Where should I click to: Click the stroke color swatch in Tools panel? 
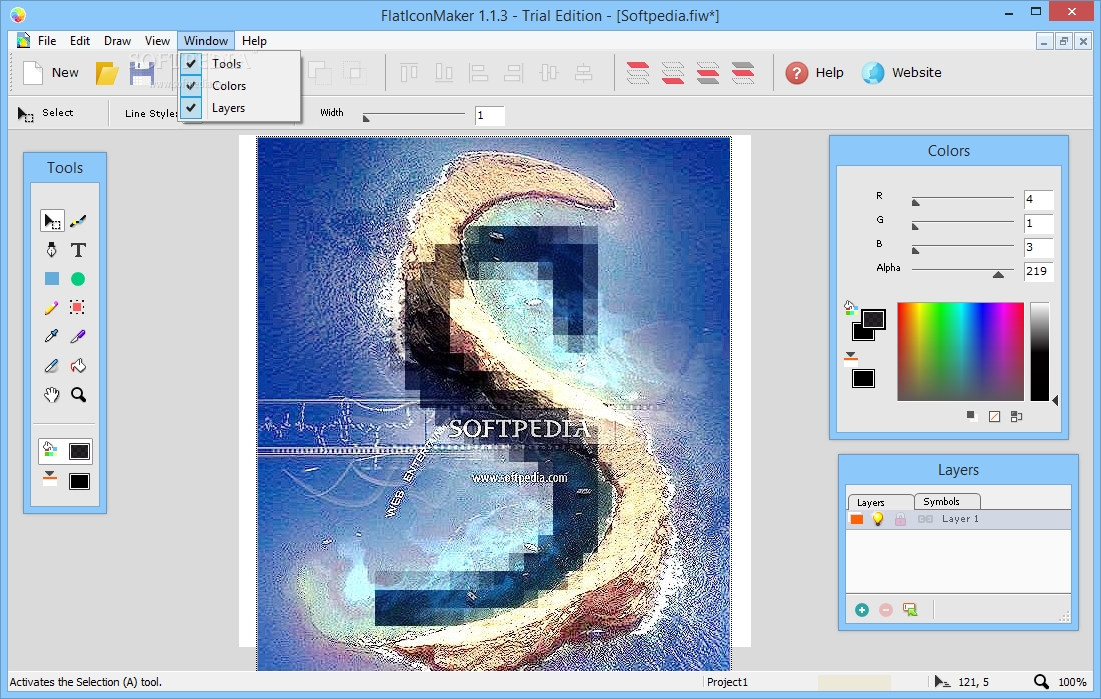(79, 481)
